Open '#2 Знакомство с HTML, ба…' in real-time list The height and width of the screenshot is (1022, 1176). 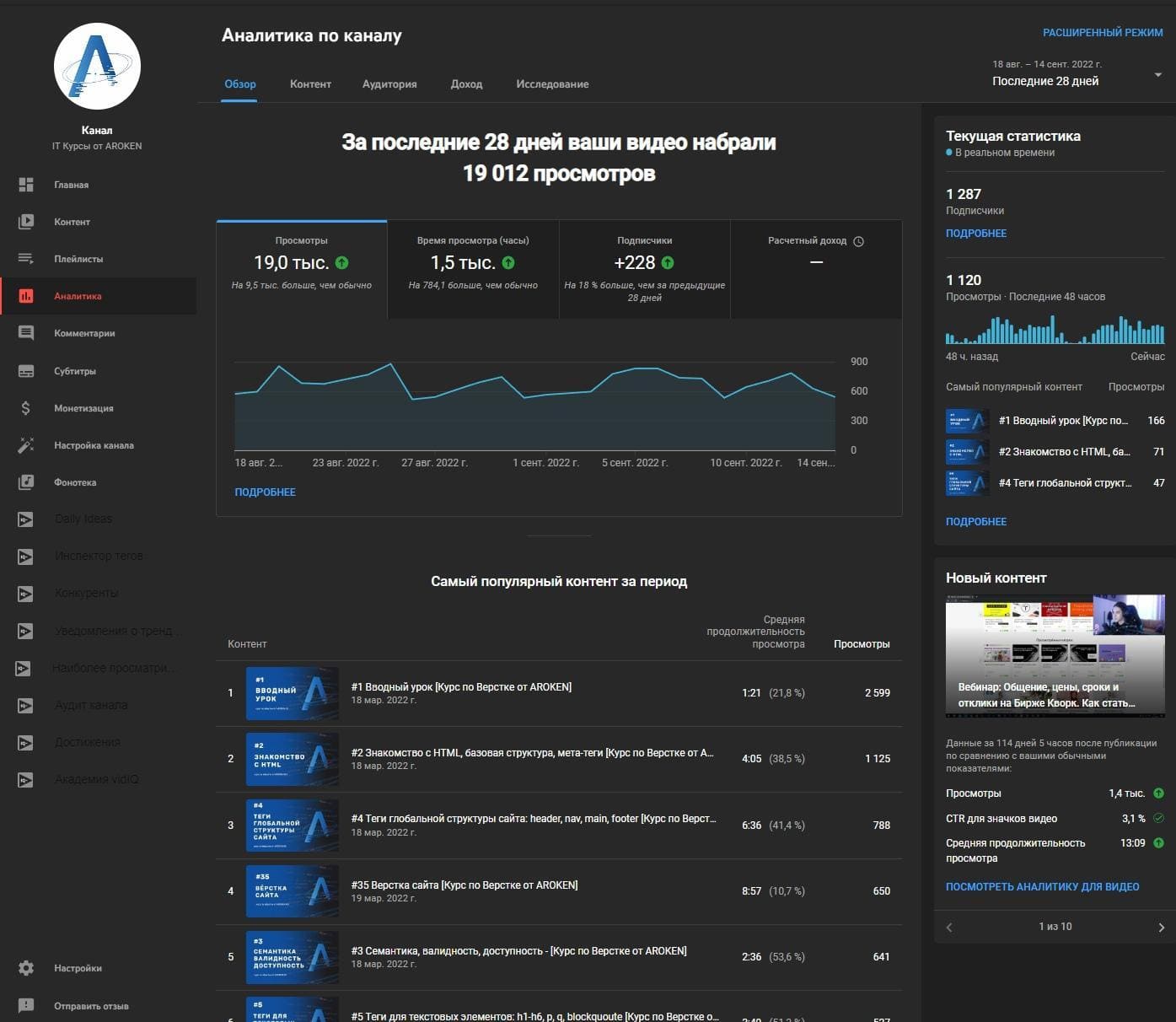pos(1065,452)
